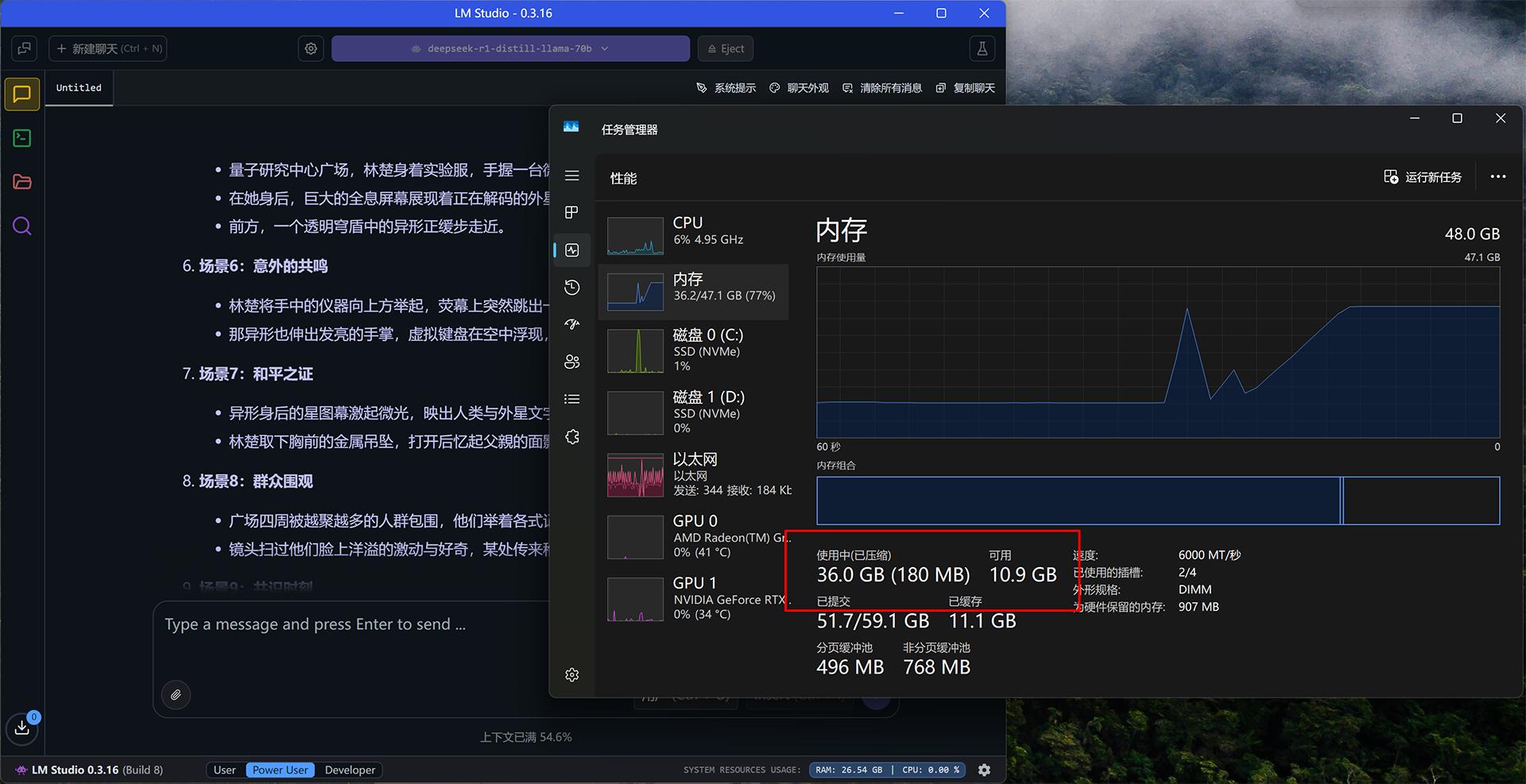Screen dimensions: 1526x784
Task: Open the flask icon panel in LM Studio
Action: tap(982, 48)
